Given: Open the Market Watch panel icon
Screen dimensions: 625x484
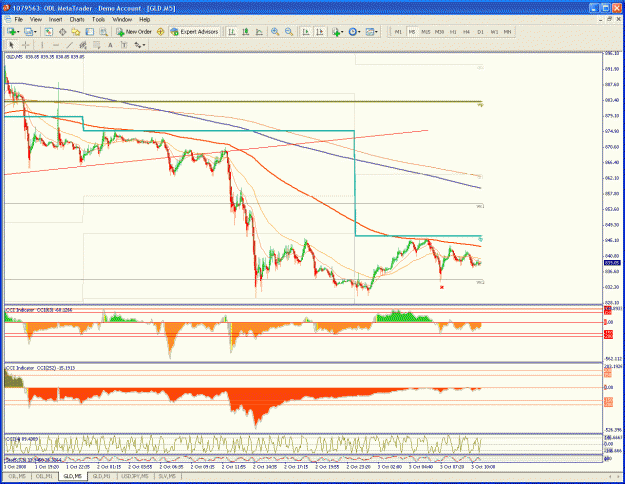Looking at the screenshot, I should click(x=49, y=31).
